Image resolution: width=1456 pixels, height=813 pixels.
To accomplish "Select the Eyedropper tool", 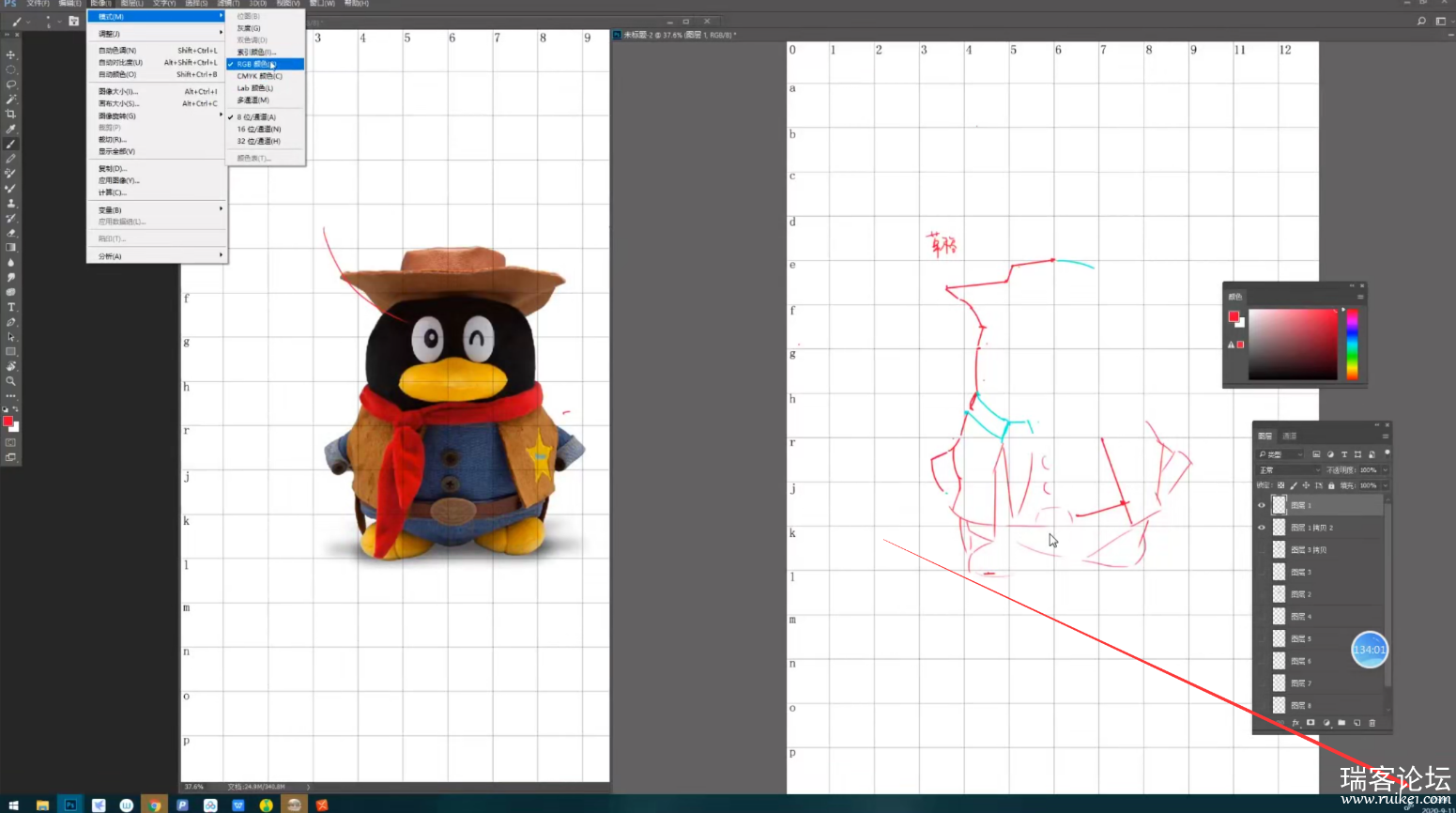I will tap(11, 130).
